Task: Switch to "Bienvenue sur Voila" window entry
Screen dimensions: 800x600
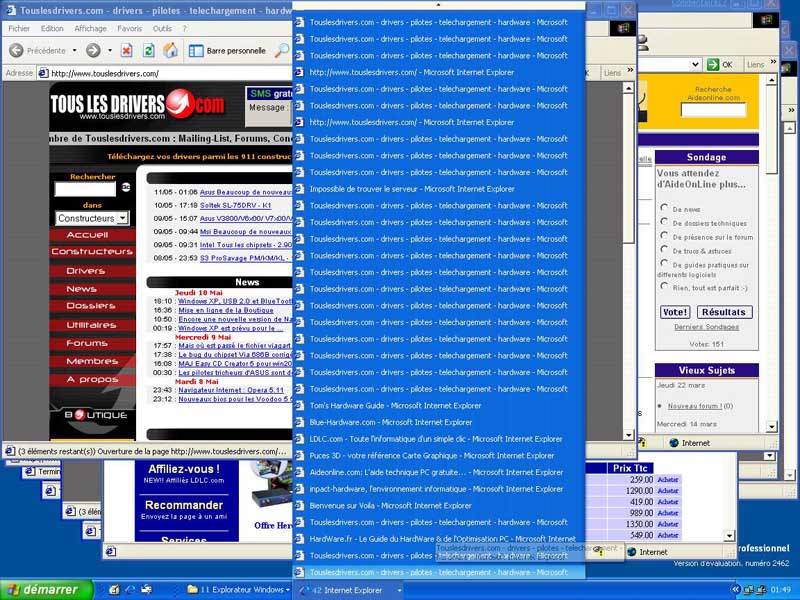Action: [x=439, y=506]
